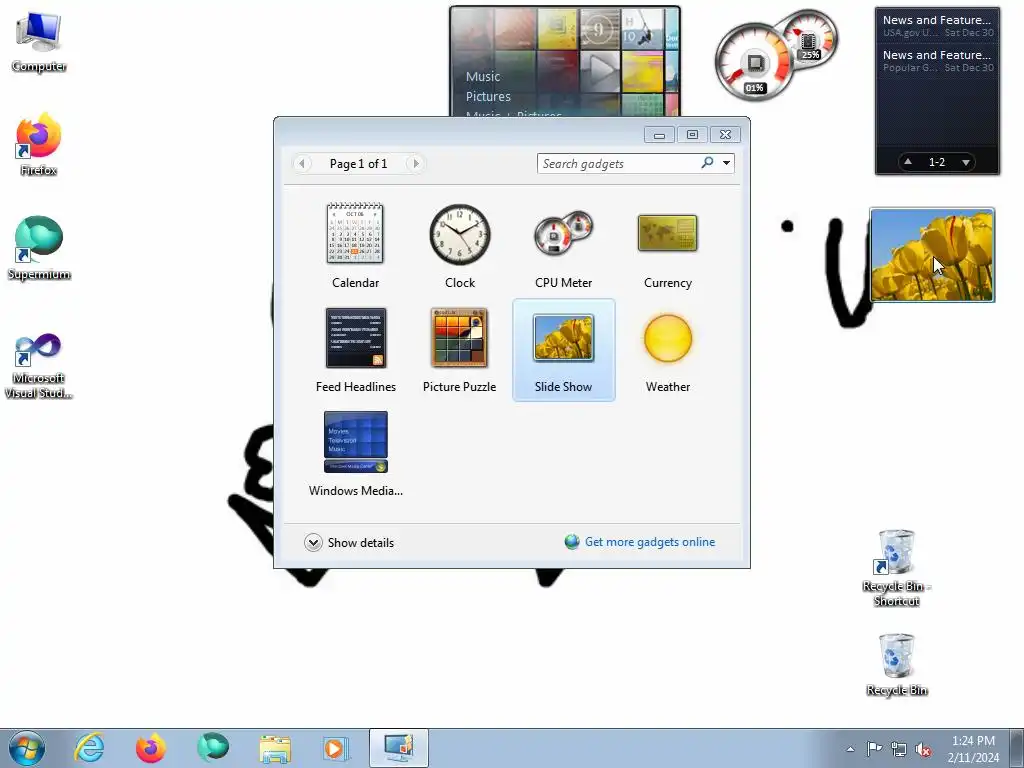
Task: Click Music in Media Center gadget
Action: pyautogui.click(x=483, y=76)
